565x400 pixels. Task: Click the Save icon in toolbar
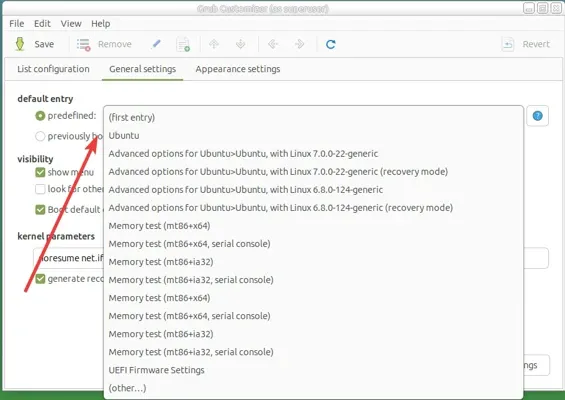[x=20, y=44]
